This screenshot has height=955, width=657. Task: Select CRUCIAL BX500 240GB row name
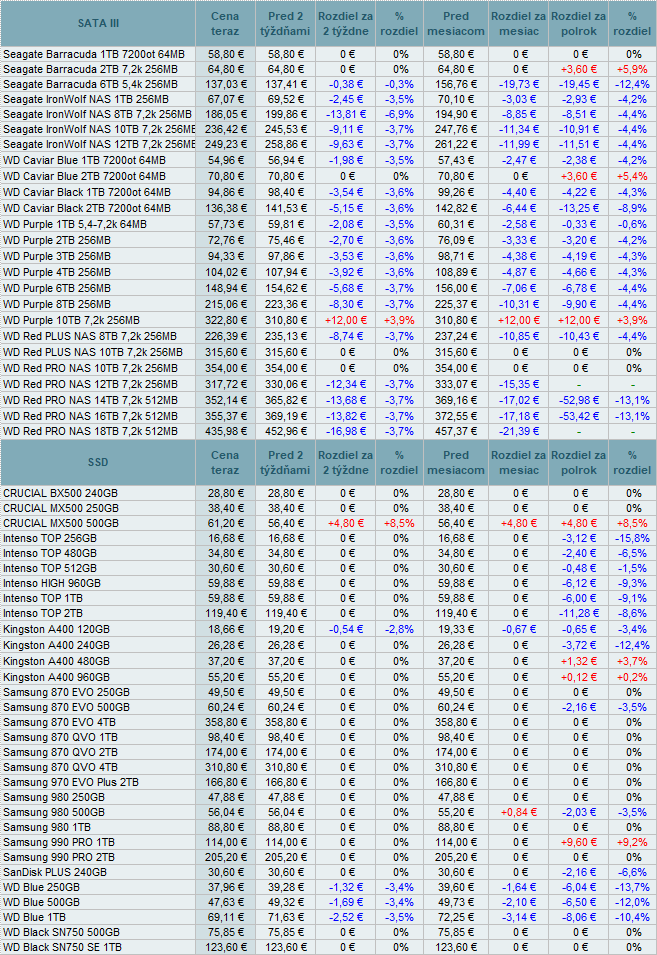click(60, 493)
